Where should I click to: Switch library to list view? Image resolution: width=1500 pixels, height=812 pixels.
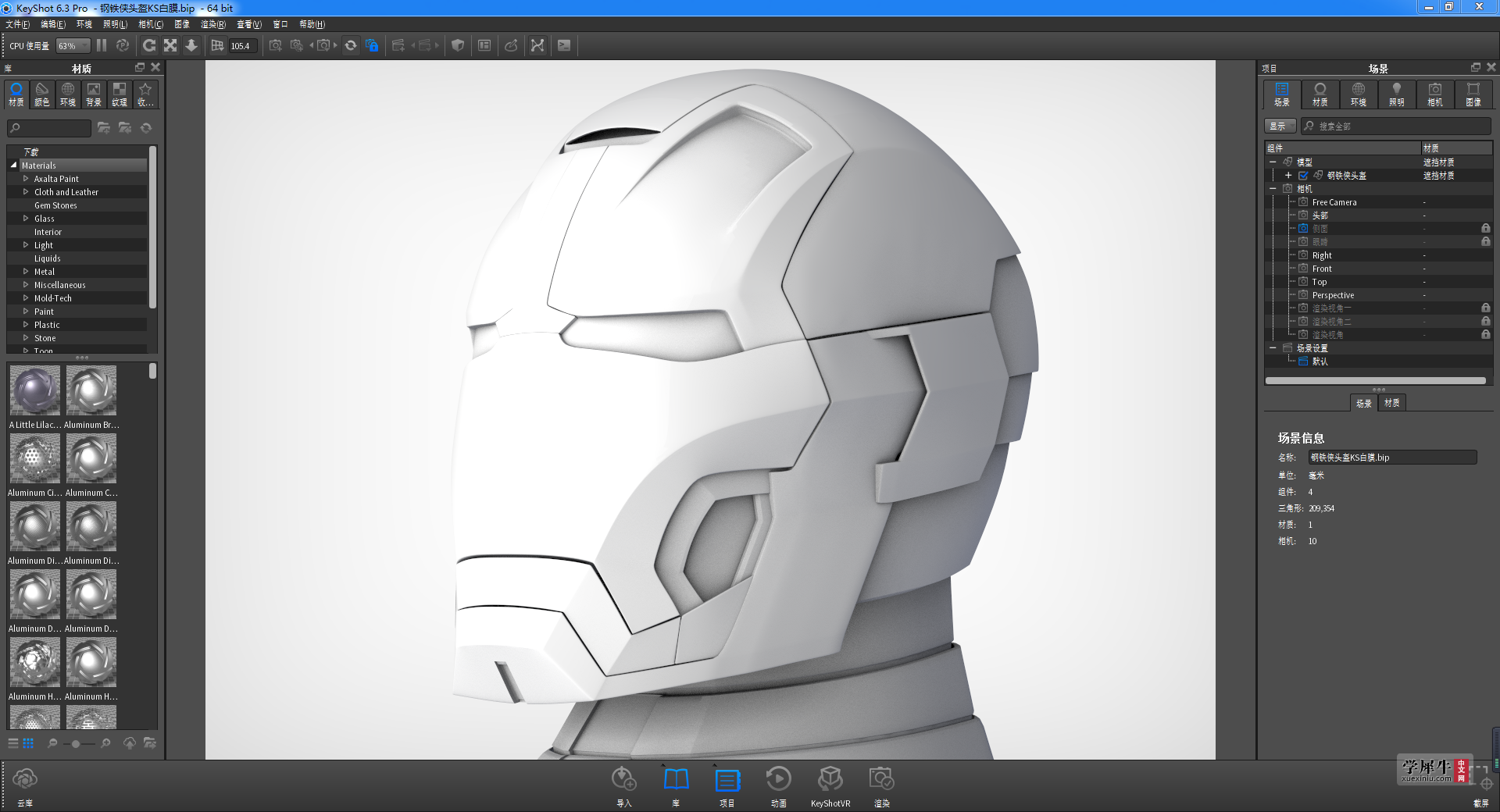pos(13,743)
